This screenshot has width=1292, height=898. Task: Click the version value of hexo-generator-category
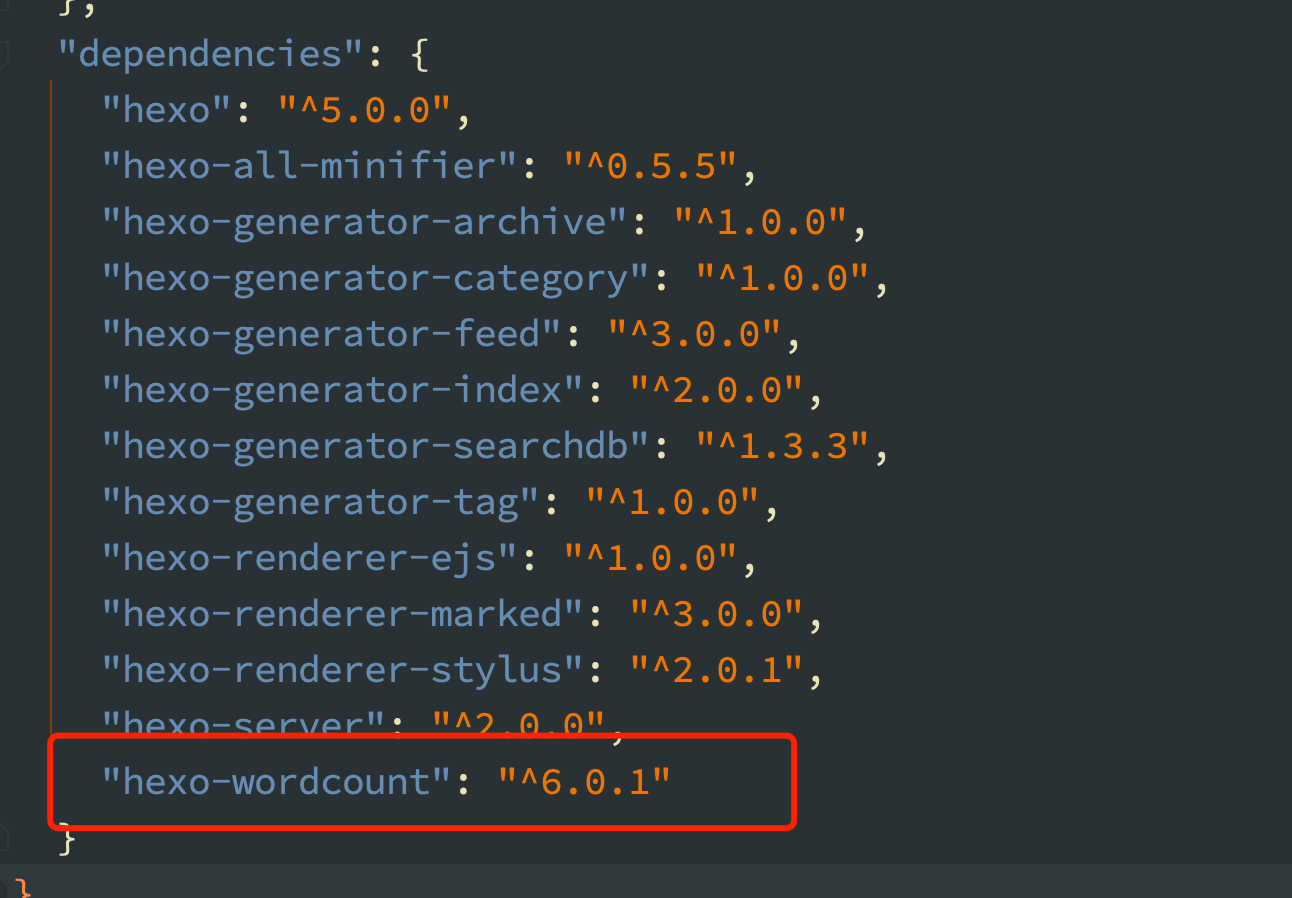(784, 277)
